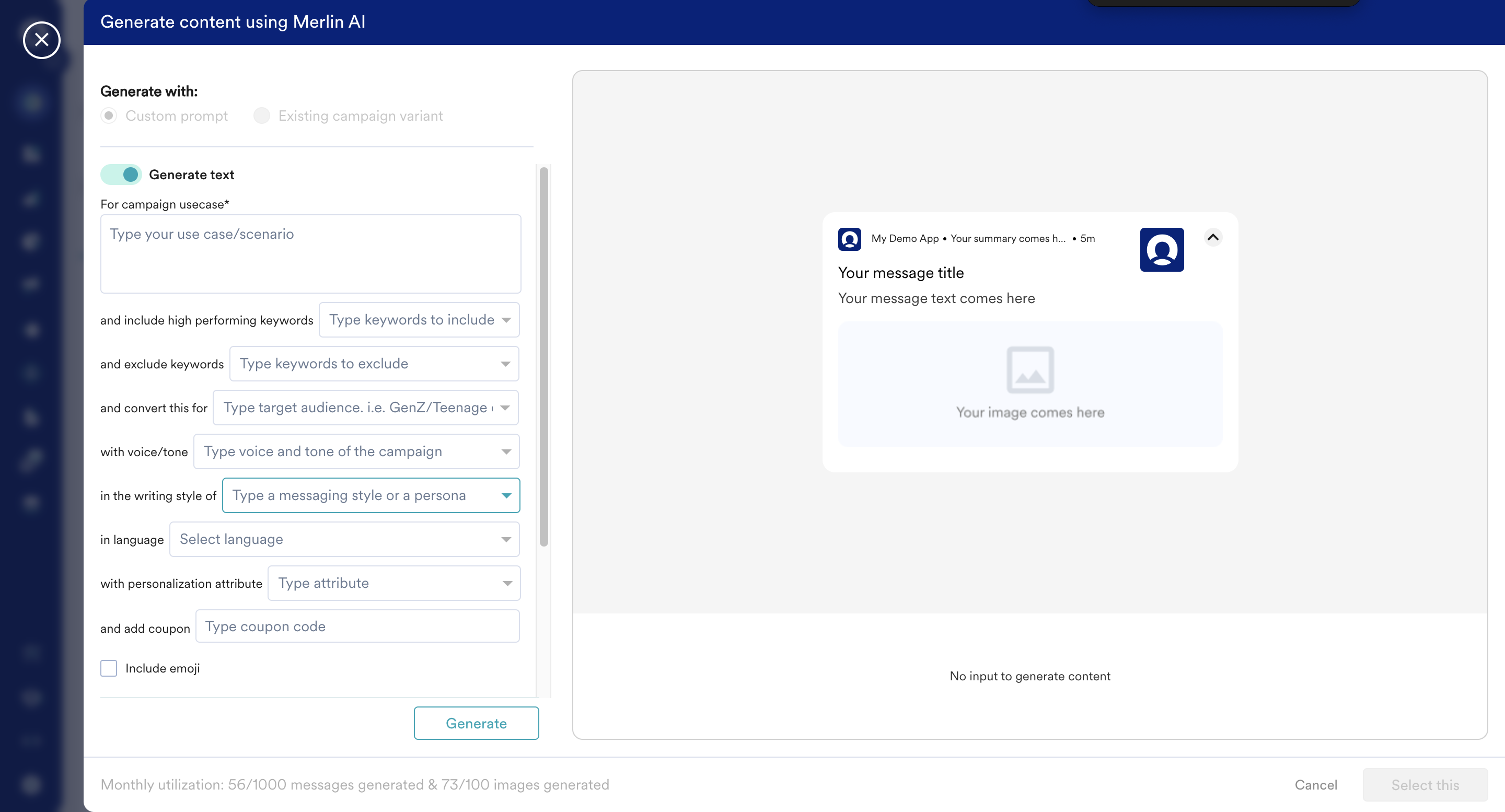
Task: Click the small app icon in notification header
Action: 849,239
